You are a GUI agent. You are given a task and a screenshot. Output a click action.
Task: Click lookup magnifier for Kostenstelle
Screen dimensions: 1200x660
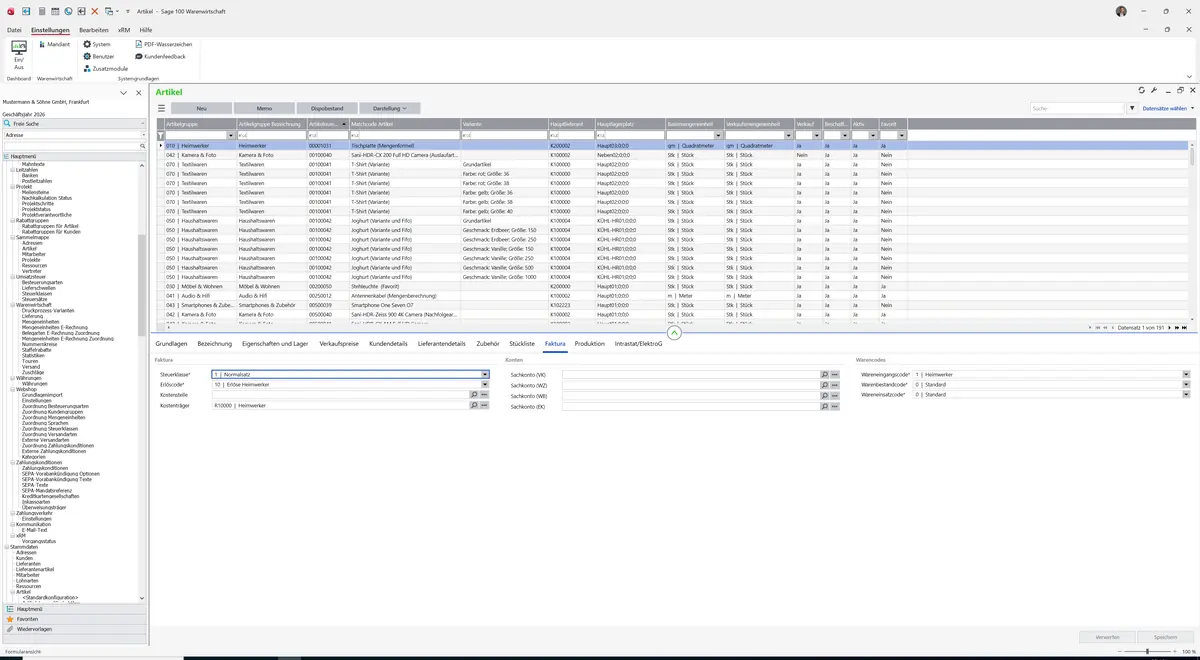(475, 395)
